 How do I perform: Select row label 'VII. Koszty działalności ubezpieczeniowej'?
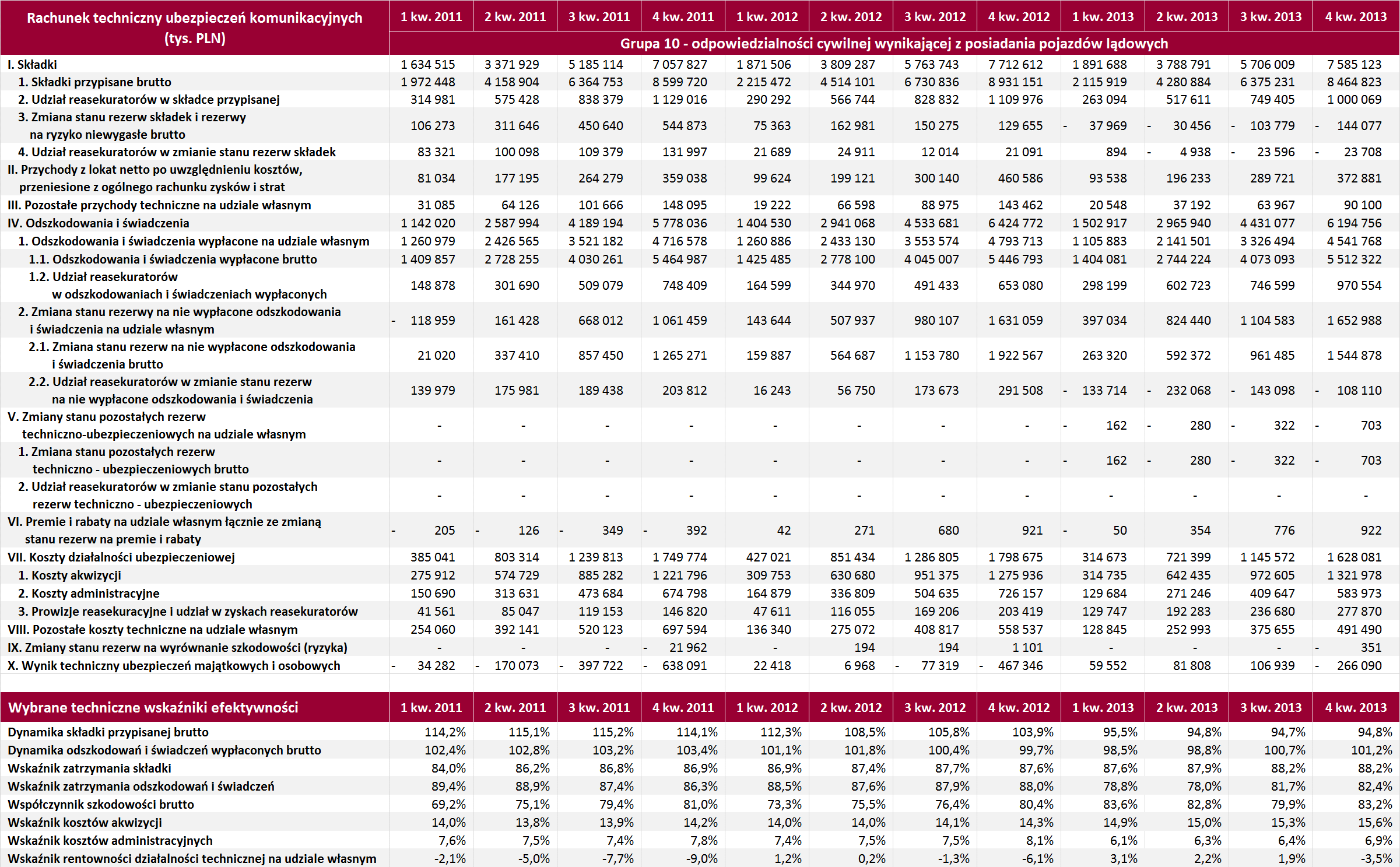[121, 557]
